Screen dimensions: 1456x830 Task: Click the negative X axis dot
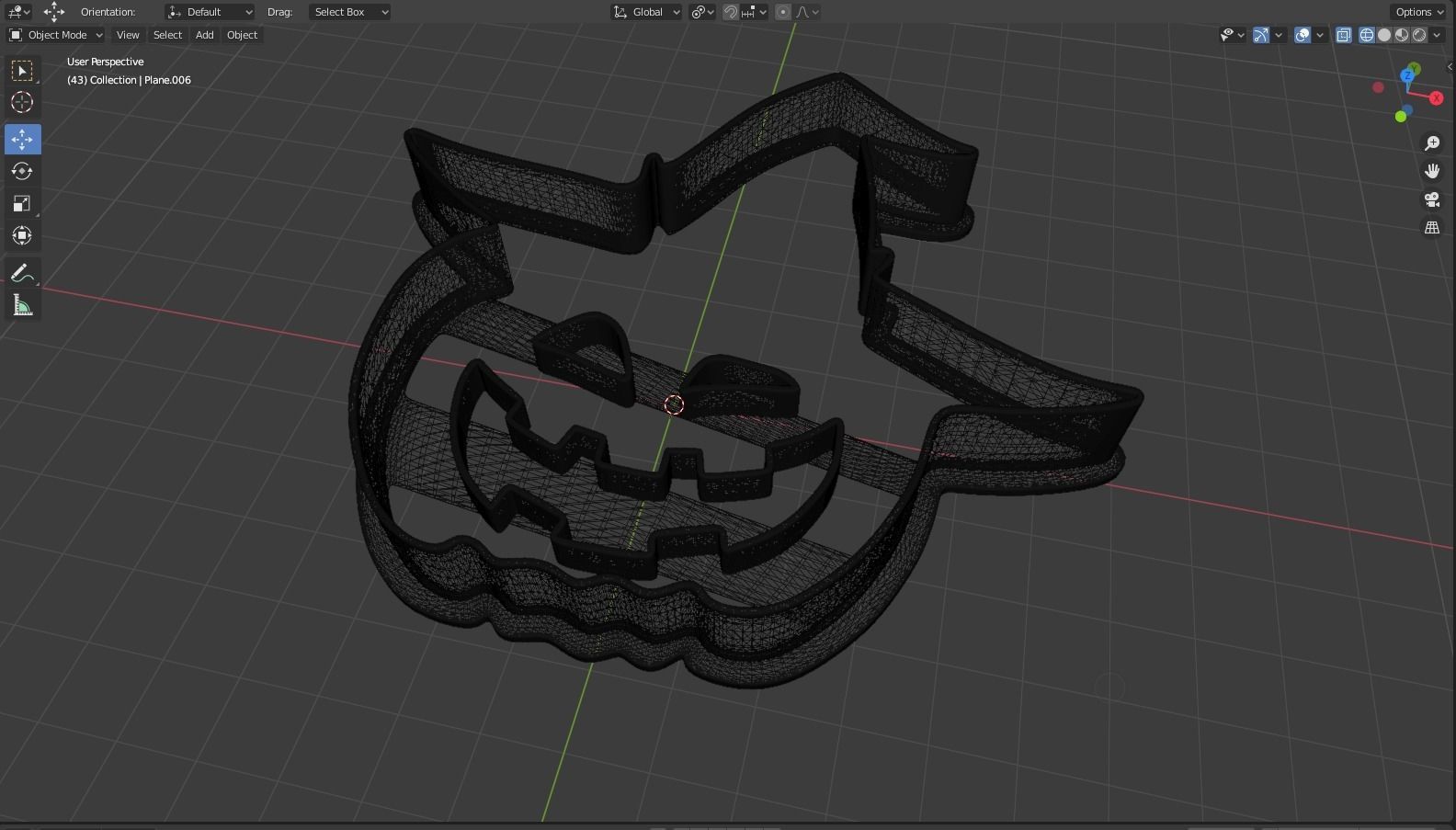(x=1378, y=87)
